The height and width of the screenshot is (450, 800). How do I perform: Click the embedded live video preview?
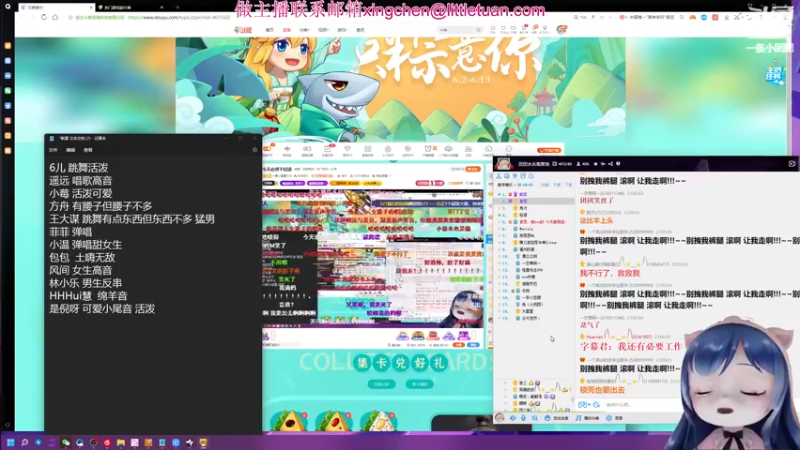(x=372, y=258)
